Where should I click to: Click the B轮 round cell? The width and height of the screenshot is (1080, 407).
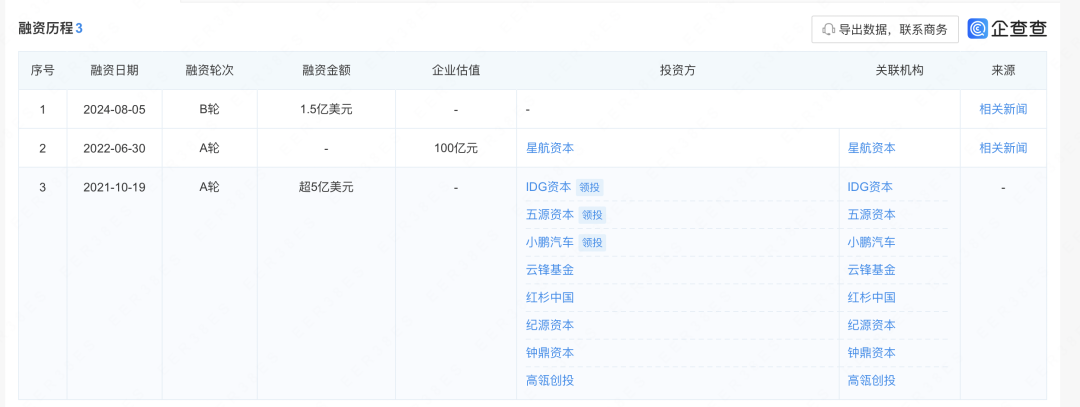click(209, 109)
